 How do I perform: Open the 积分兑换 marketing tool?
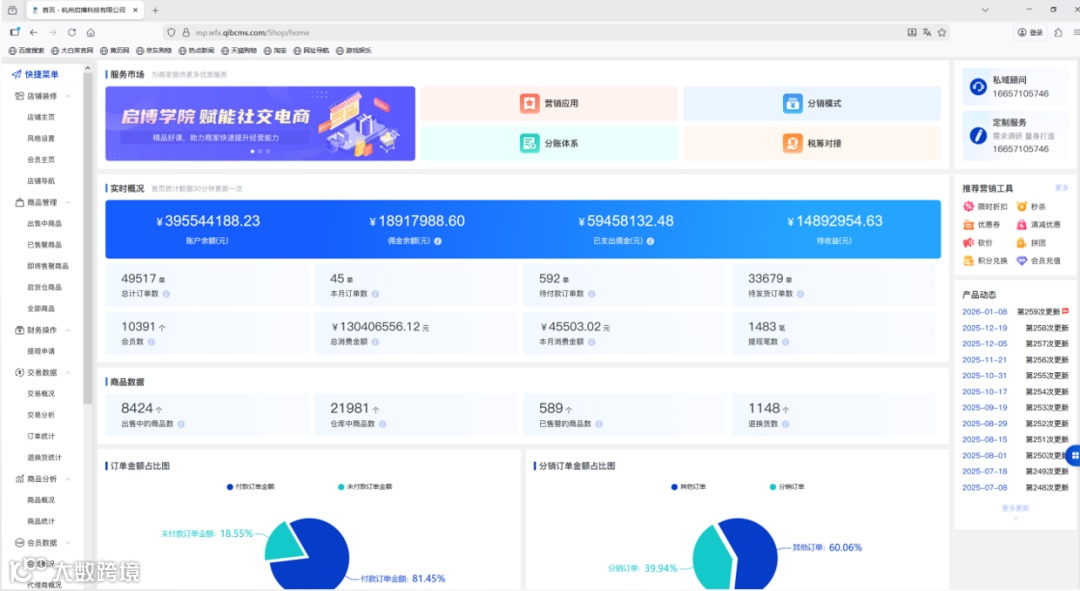985,260
